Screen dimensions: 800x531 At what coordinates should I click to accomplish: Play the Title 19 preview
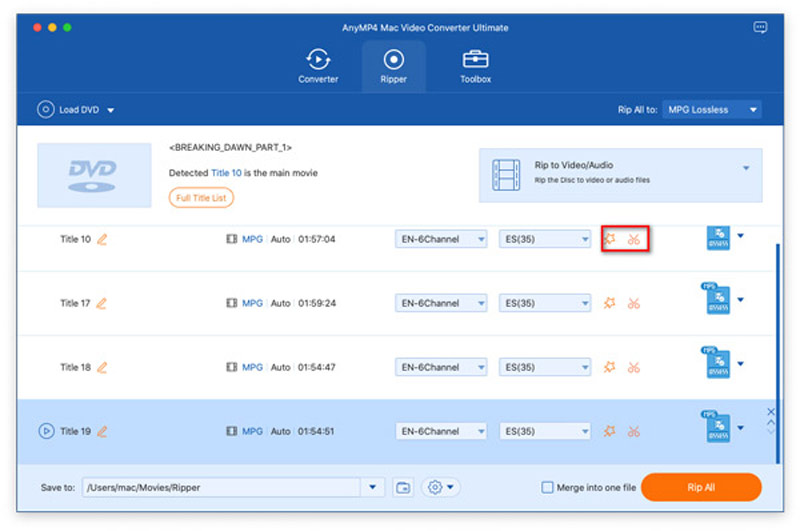pyautogui.click(x=46, y=431)
